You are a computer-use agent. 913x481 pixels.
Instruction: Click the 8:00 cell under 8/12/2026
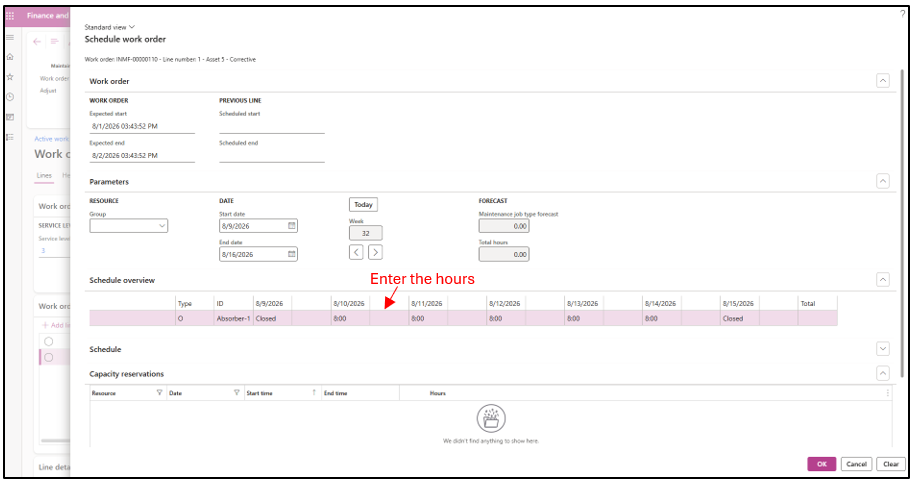(x=506, y=319)
